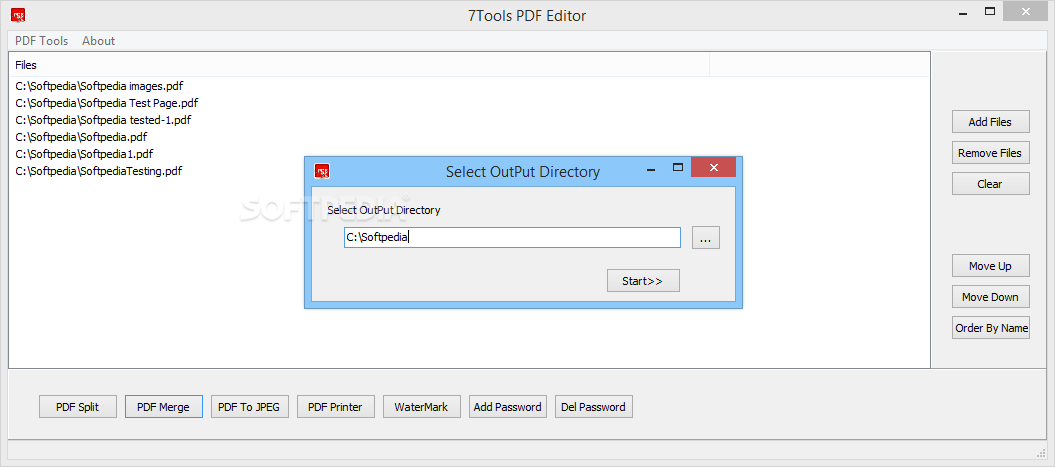Click the Del Password button
The width and height of the screenshot is (1055, 467).
[594, 406]
